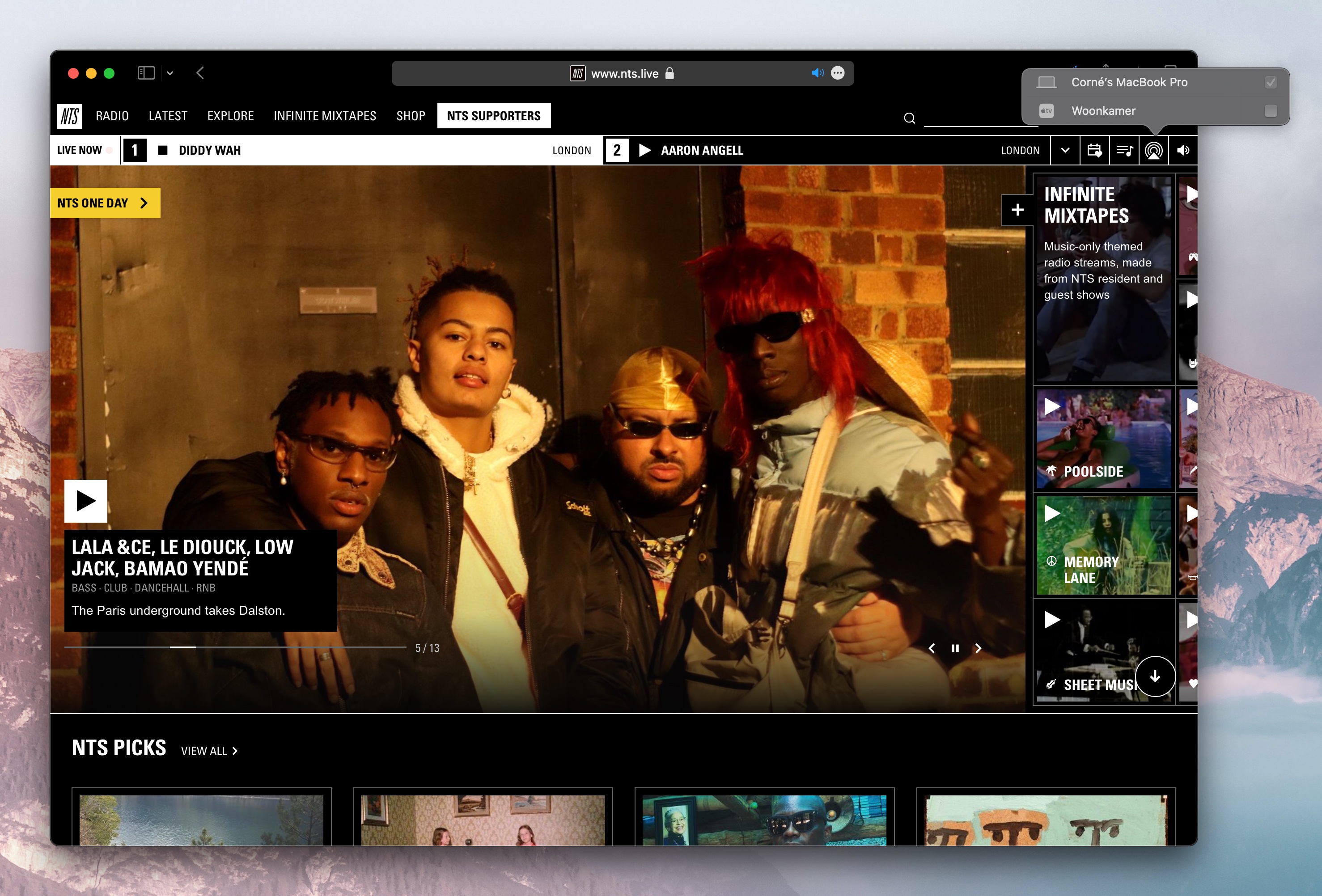Expand the live channels chevron dropdown
Viewport: 1322px width, 896px height.
1065,151
